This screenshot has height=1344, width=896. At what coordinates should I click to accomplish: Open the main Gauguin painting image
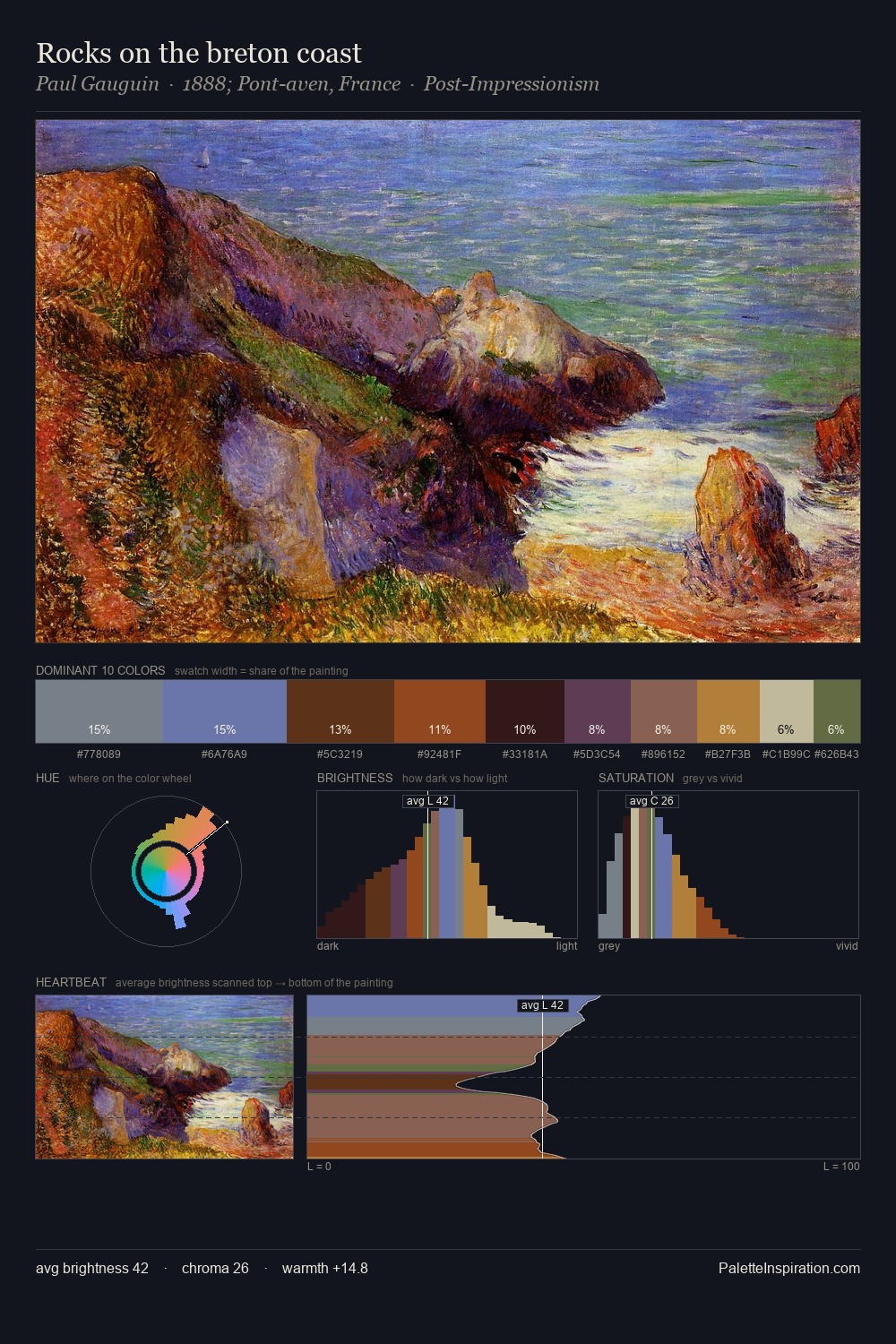point(448,382)
